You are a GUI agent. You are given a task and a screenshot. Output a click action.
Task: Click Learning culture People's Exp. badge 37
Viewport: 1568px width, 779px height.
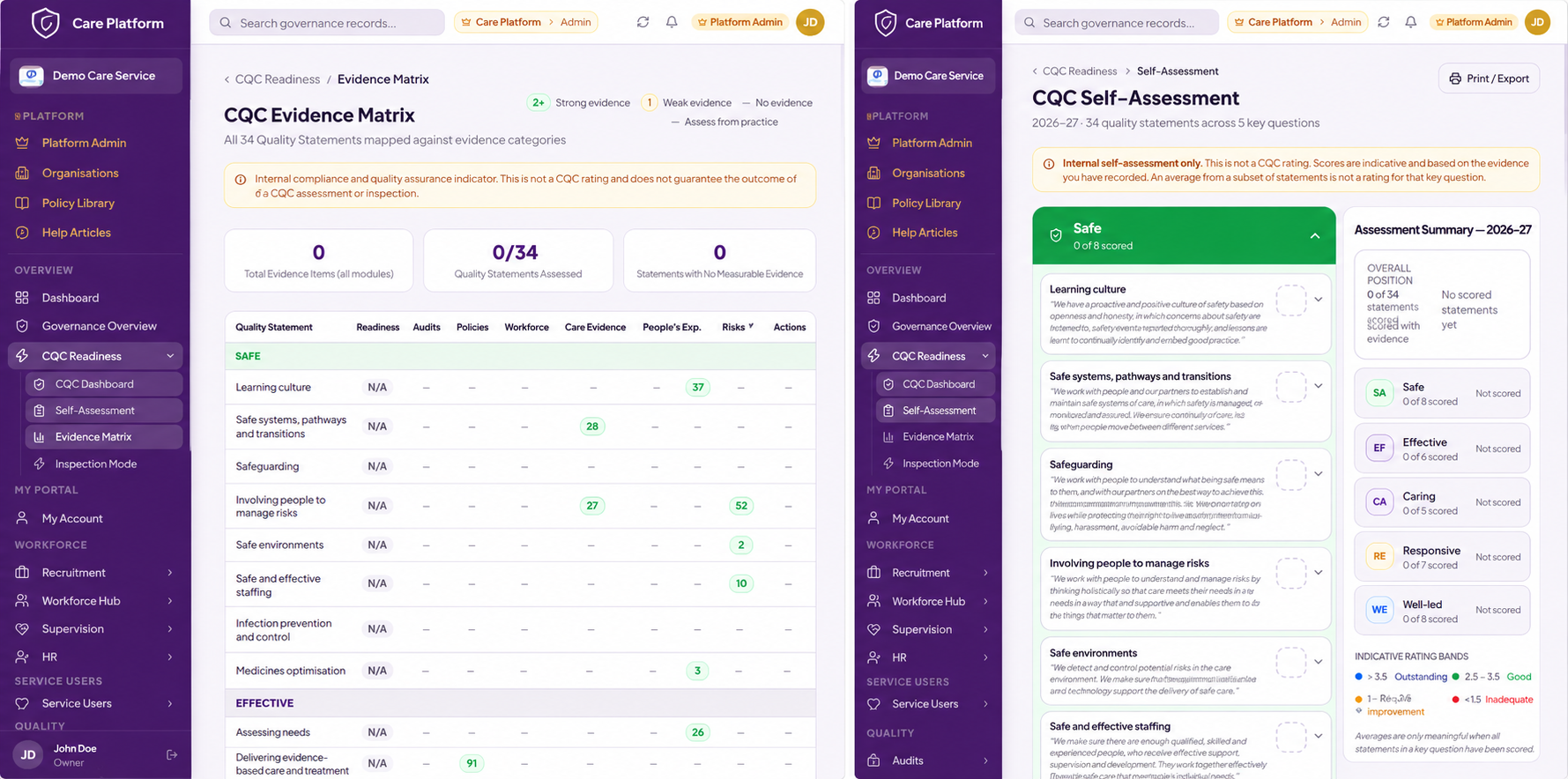698,387
